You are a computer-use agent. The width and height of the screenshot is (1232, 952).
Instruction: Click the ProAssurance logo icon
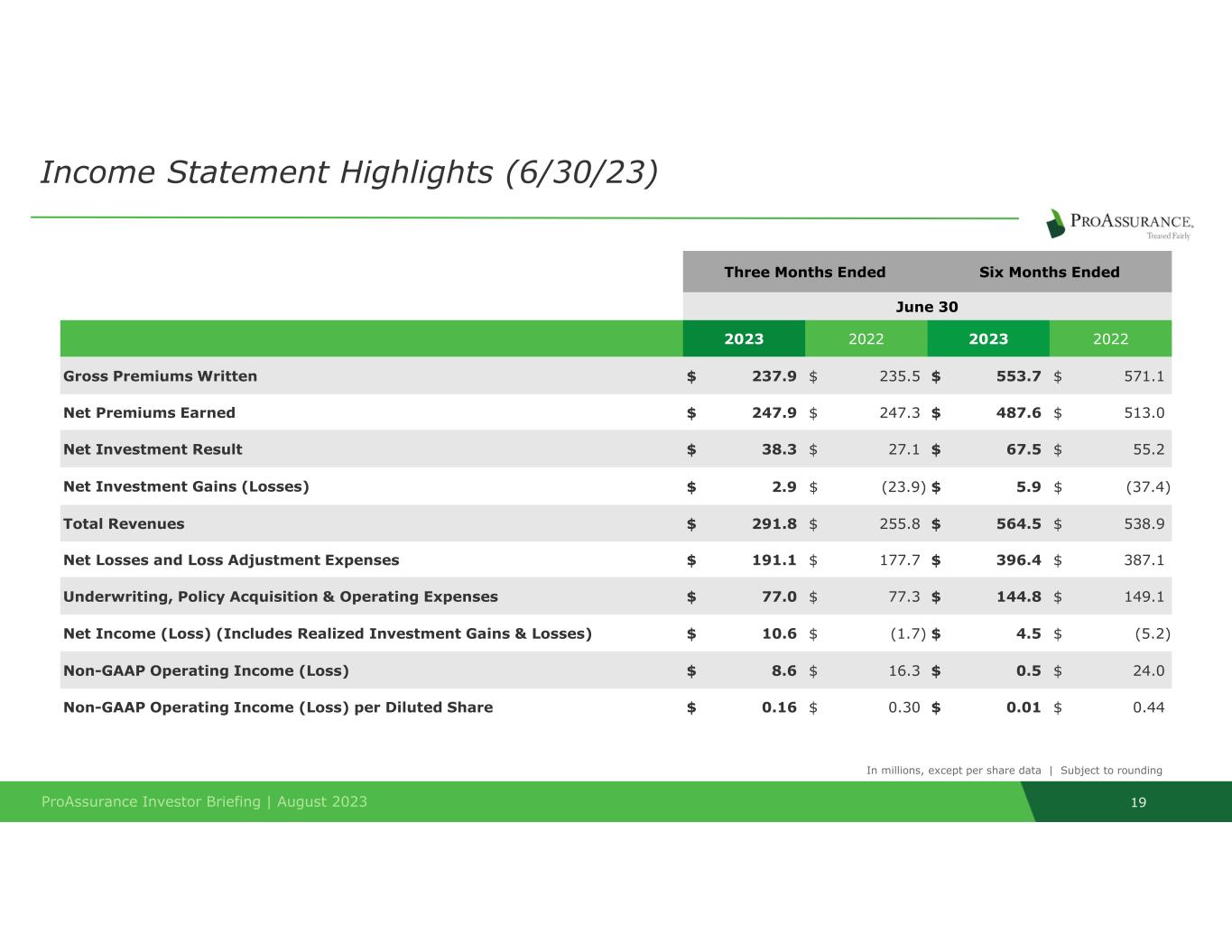(x=1056, y=223)
